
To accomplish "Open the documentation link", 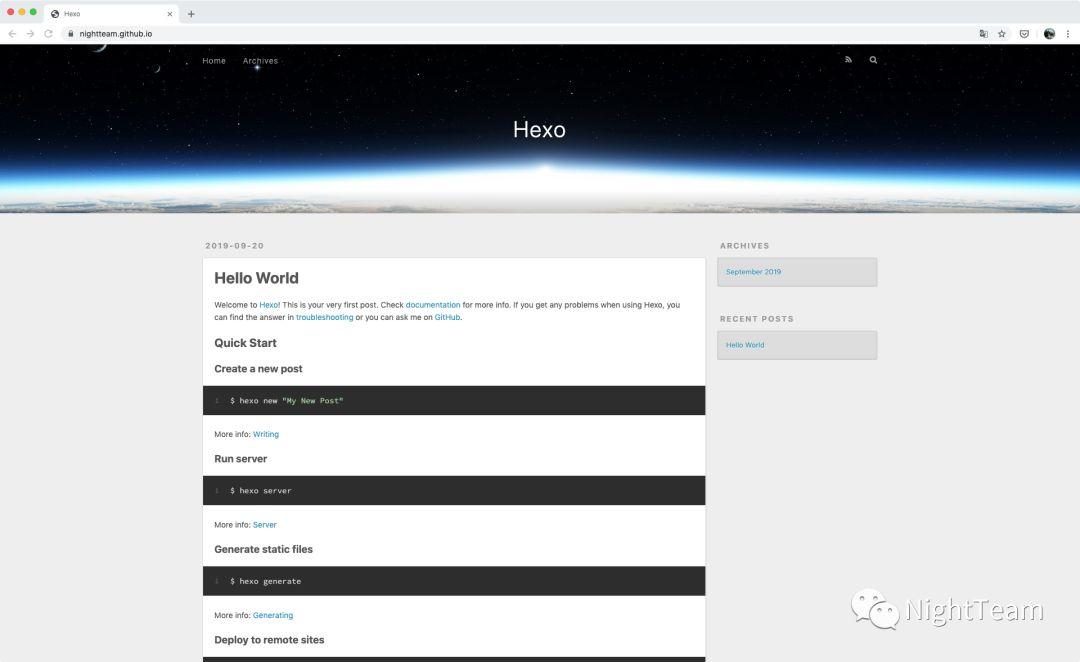I will pos(433,304).
